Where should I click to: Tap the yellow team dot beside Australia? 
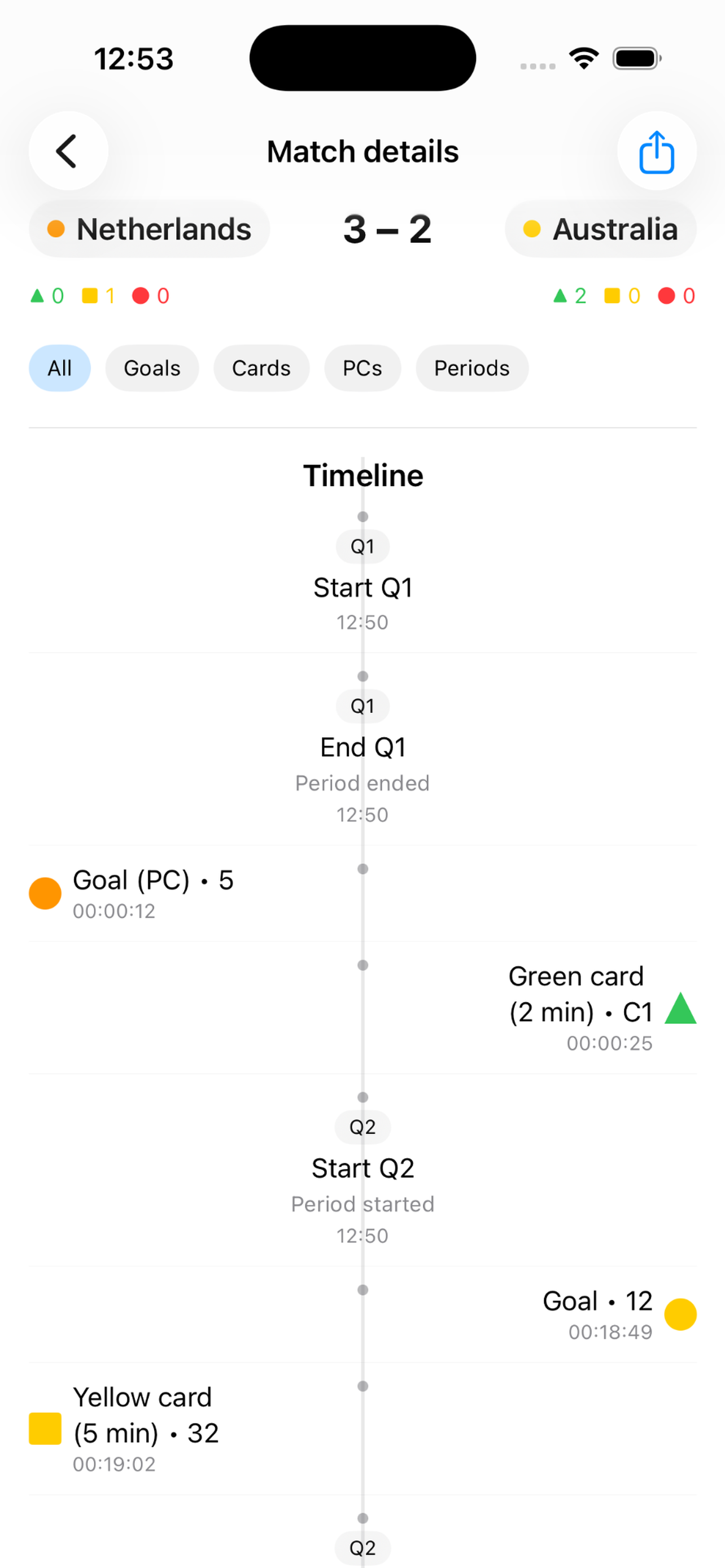click(x=532, y=230)
